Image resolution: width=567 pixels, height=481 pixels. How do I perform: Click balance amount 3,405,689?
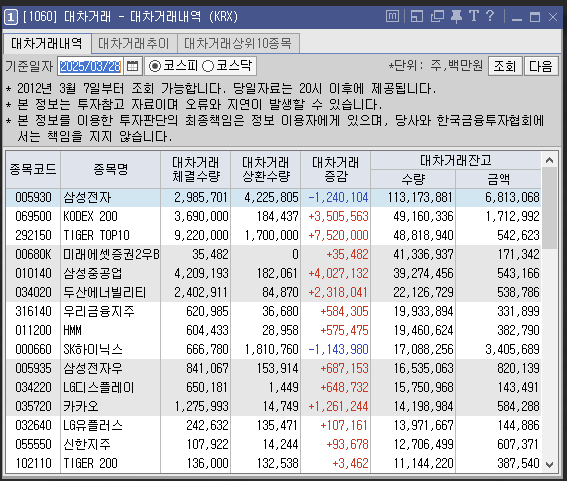(x=512, y=349)
